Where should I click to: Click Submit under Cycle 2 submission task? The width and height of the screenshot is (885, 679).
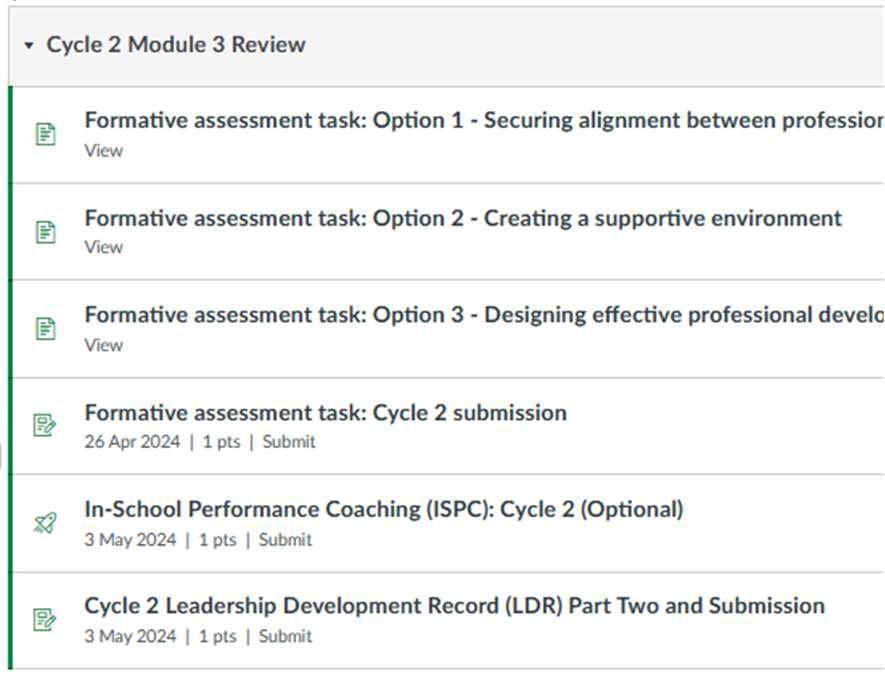click(288, 442)
